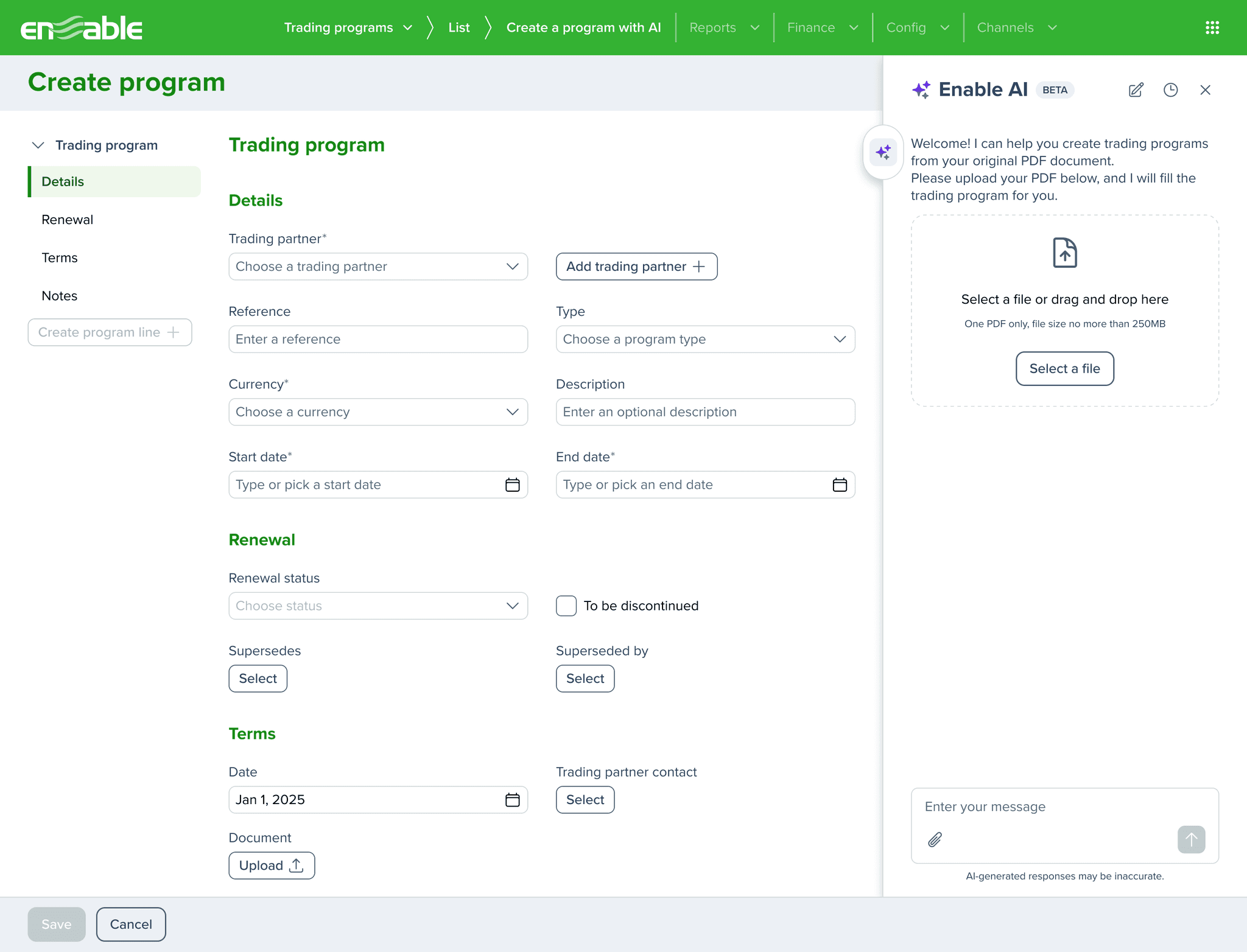Open the Choose a currency dropdown
Image resolution: width=1247 pixels, height=952 pixels.
pos(378,412)
